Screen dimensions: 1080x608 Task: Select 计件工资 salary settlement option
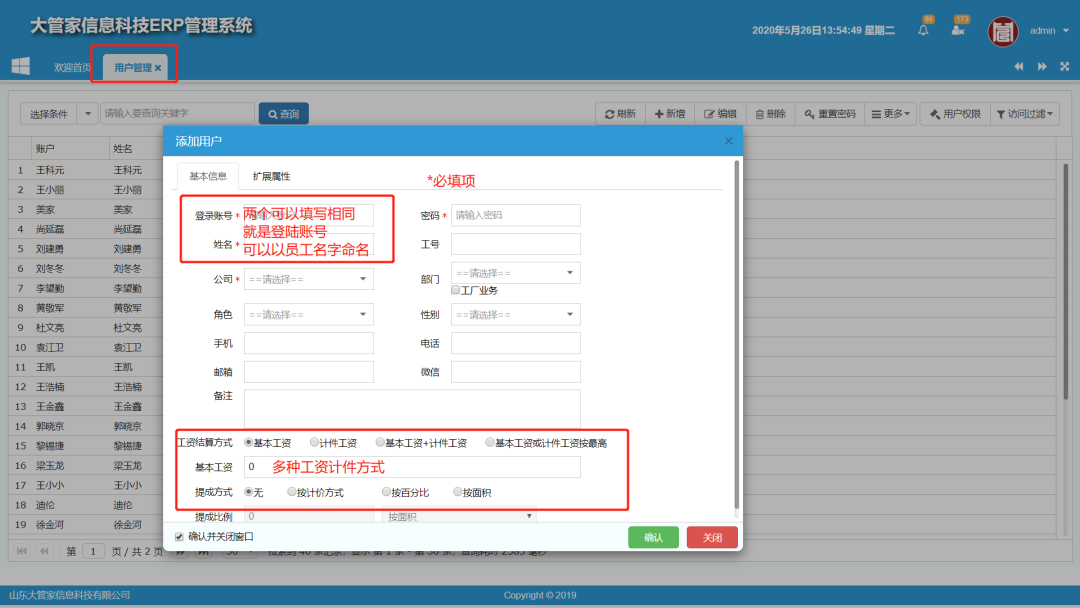pos(315,442)
